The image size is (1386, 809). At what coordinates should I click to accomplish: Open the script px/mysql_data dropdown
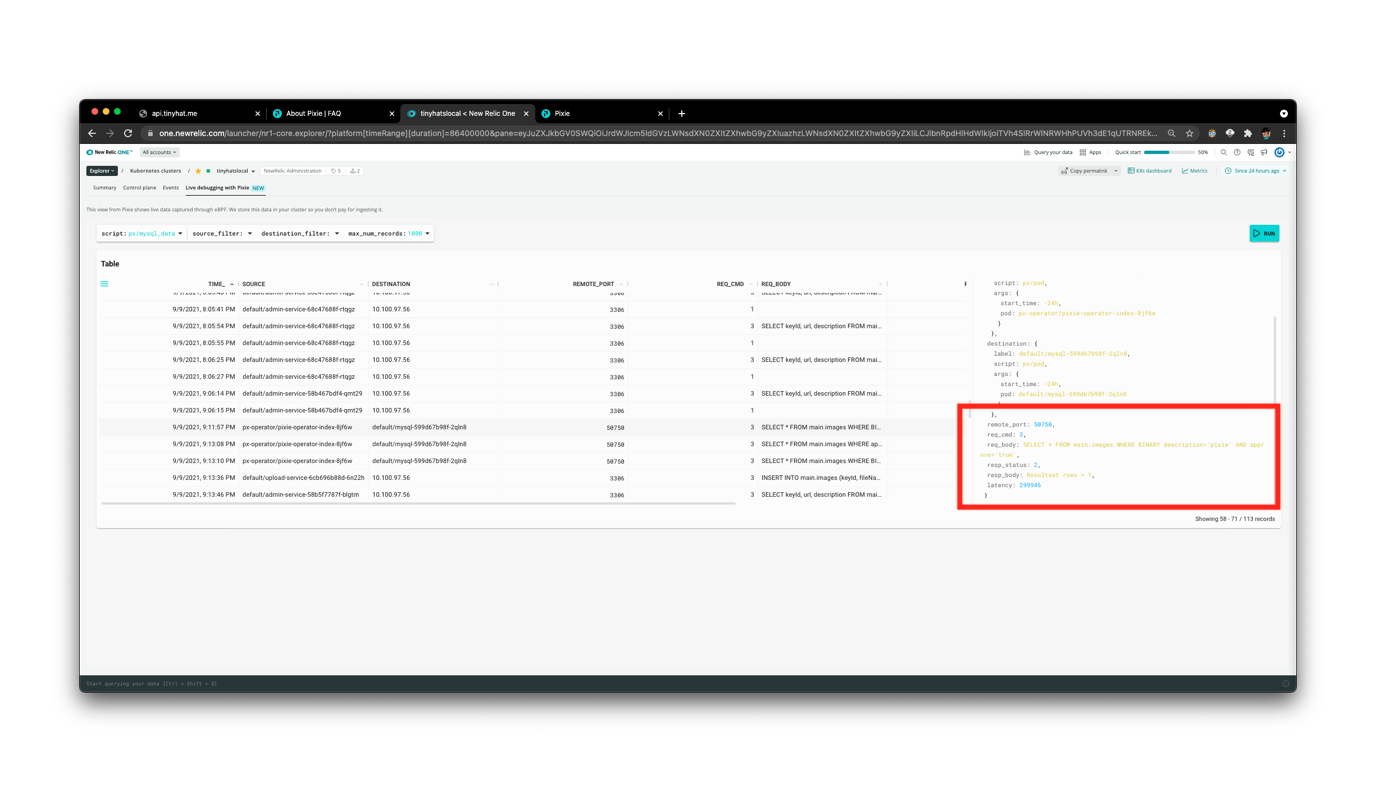coord(152,232)
